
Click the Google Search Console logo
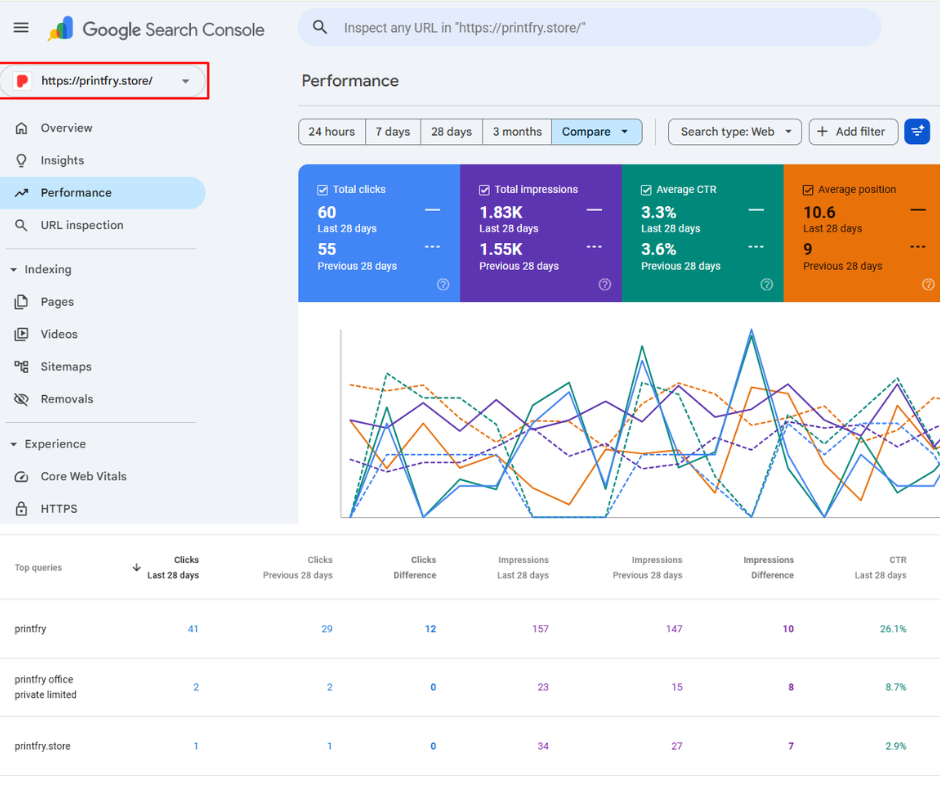click(x=156, y=29)
